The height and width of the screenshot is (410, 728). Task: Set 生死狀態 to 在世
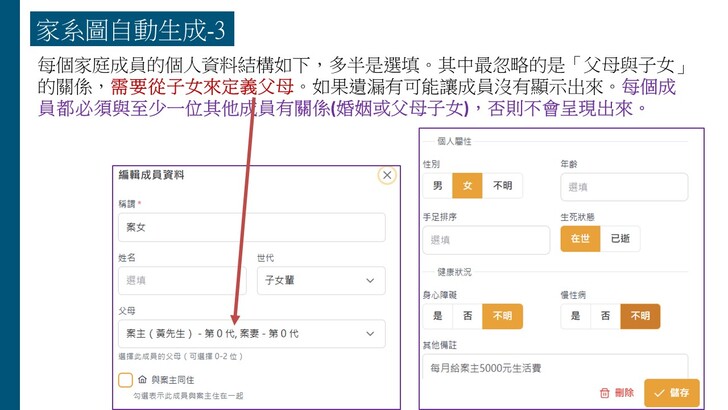pyautogui.click(x=581, y=239)
